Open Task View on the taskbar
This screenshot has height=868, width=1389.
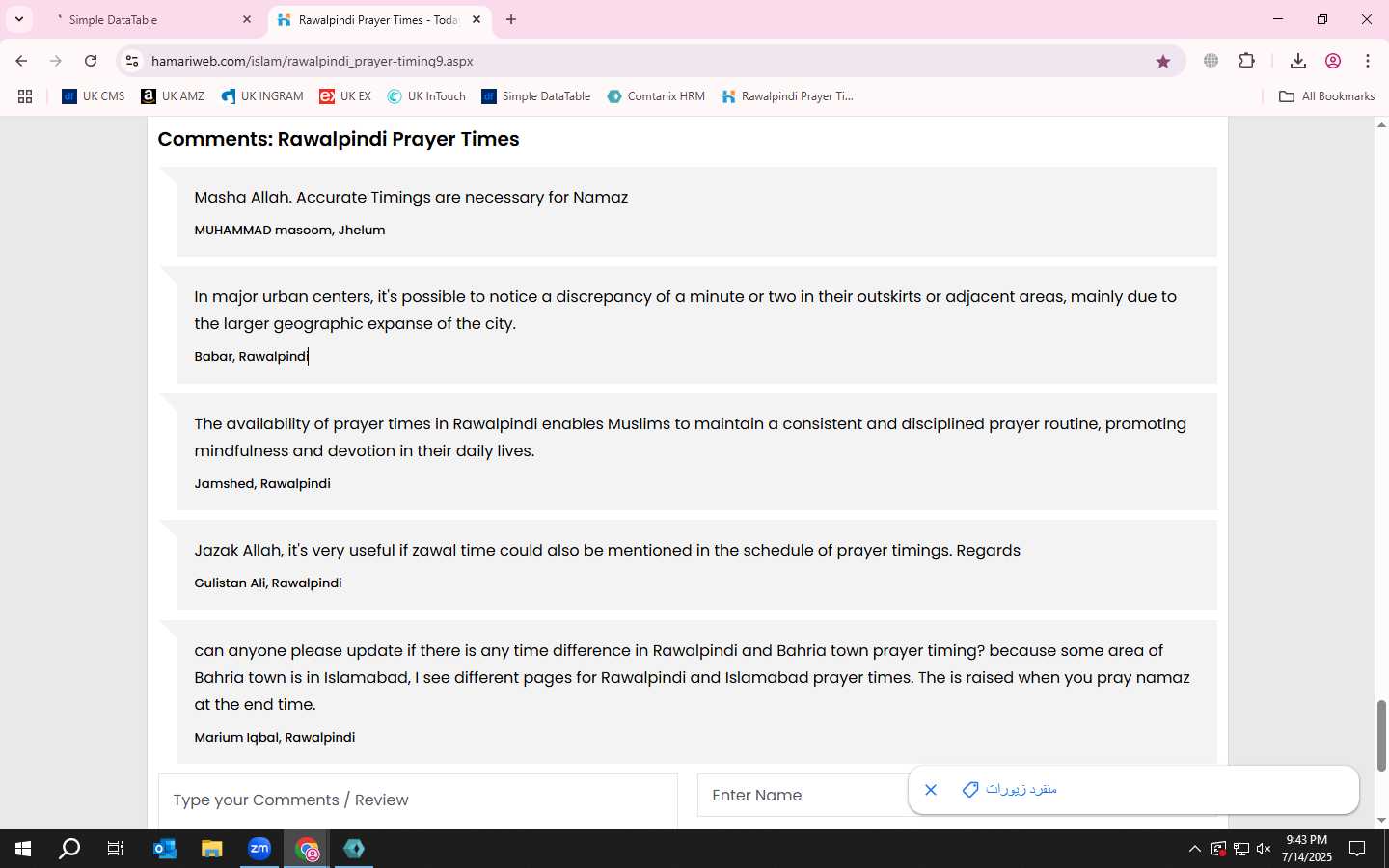tap(116, 849)
